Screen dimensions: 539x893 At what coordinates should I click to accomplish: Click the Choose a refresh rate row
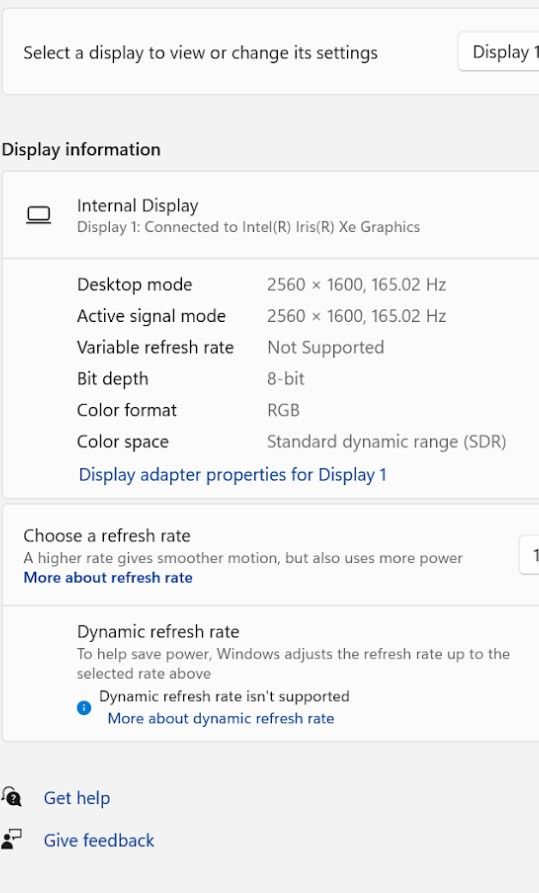tap(271, 555)
